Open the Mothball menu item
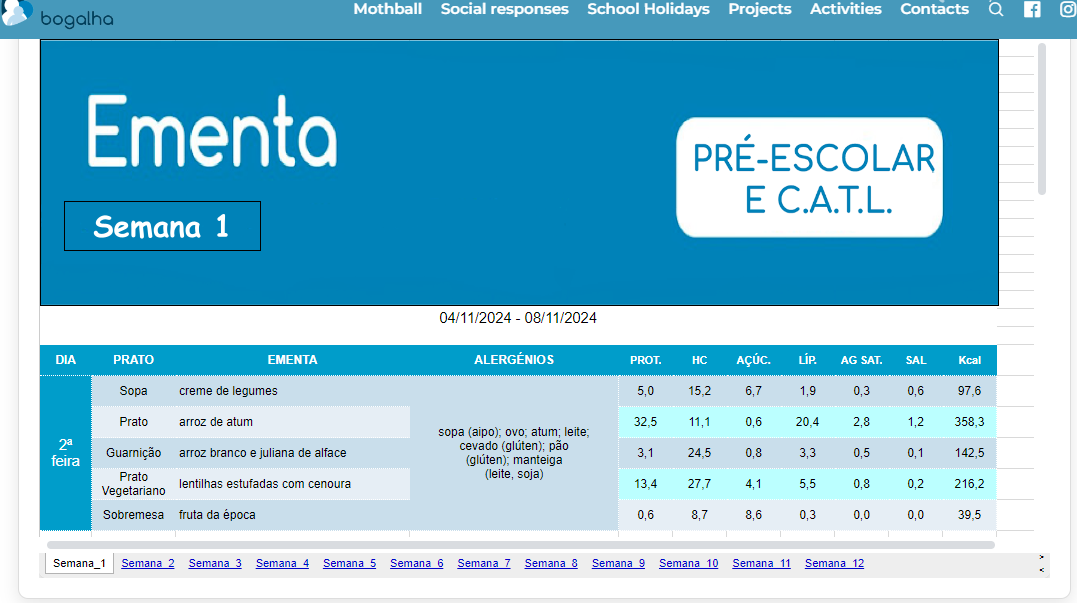The image size is (1077, 603). tap(387, 9)
